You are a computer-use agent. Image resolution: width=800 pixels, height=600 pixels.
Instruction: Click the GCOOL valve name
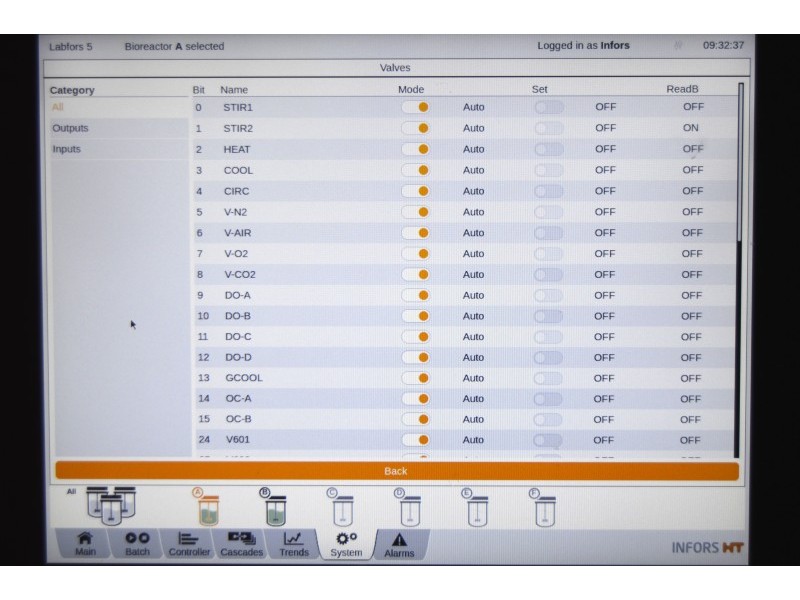(x=244, y=378)
